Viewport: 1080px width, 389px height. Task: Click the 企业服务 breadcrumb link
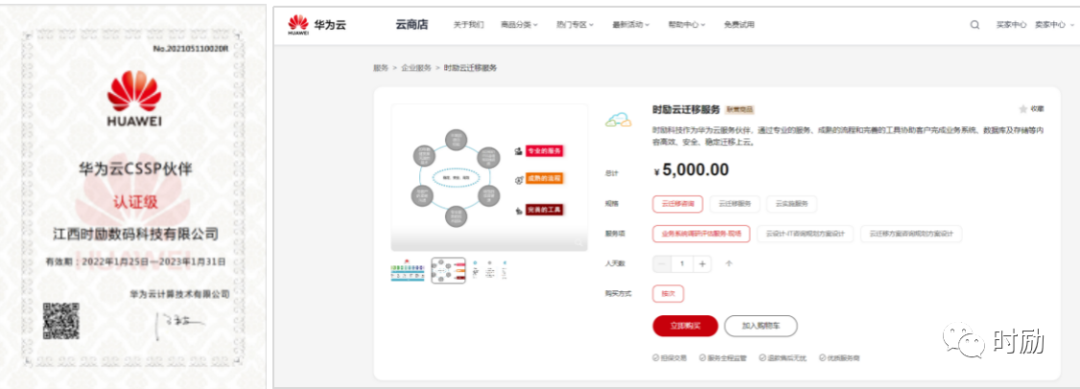click(416, 67)
